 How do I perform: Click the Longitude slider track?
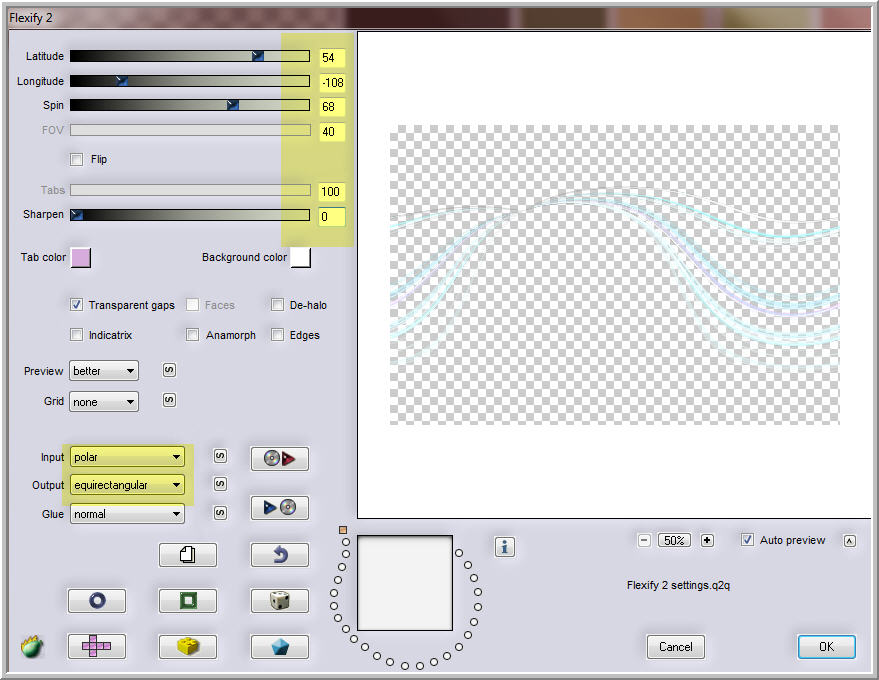[x=190, y=81]
